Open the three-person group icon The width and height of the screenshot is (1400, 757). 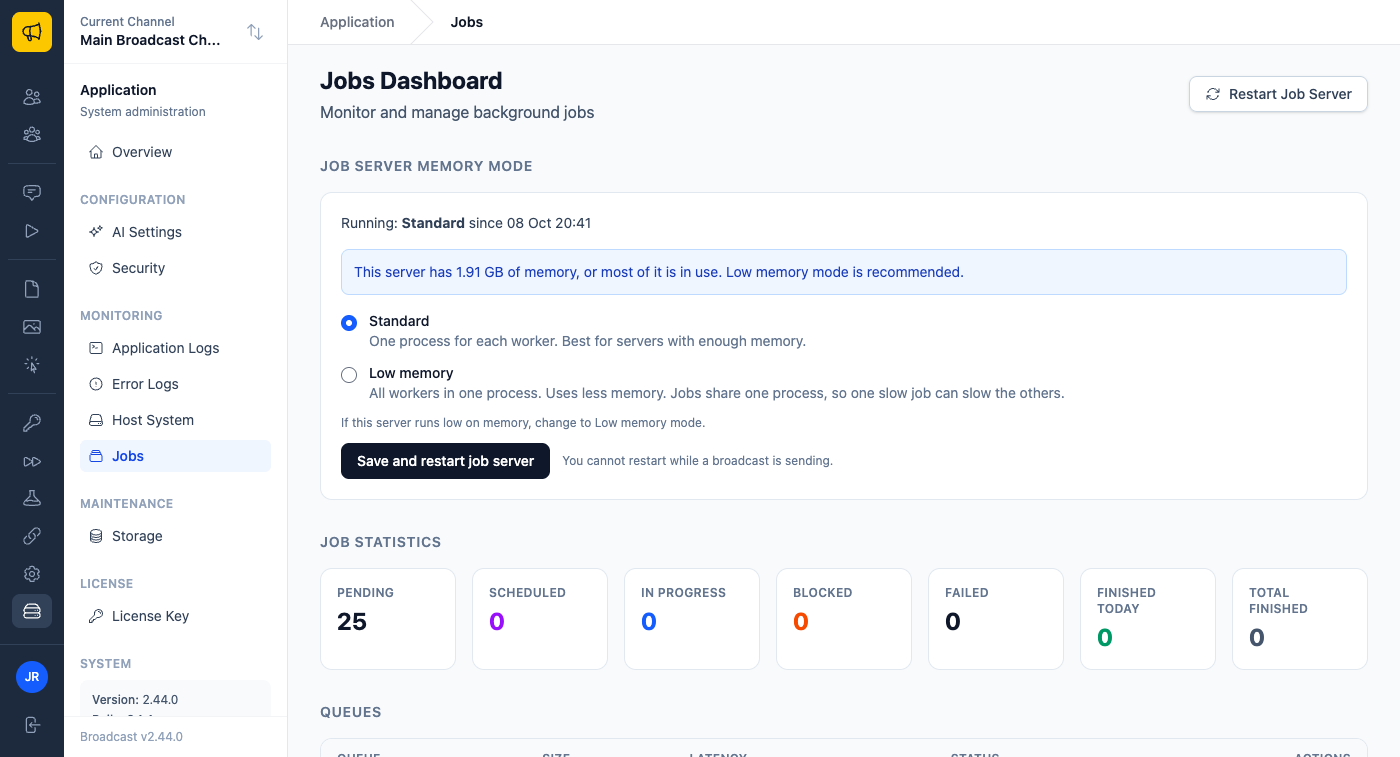coord(32,134)
